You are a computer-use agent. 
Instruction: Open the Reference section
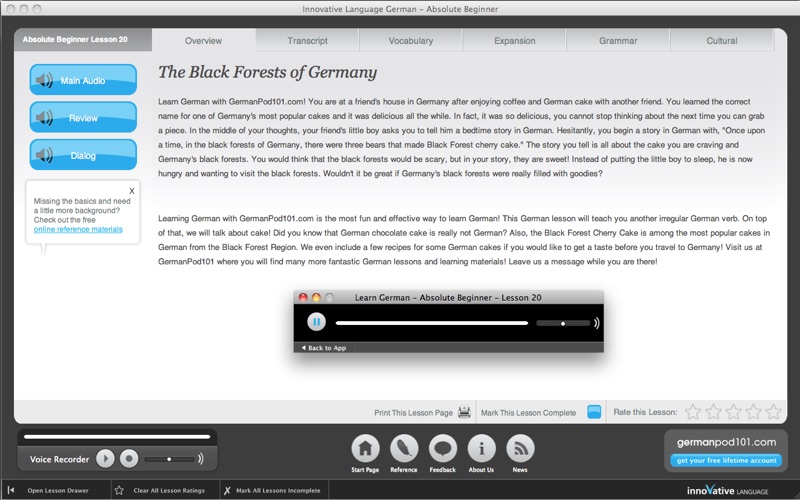(404, 448)
